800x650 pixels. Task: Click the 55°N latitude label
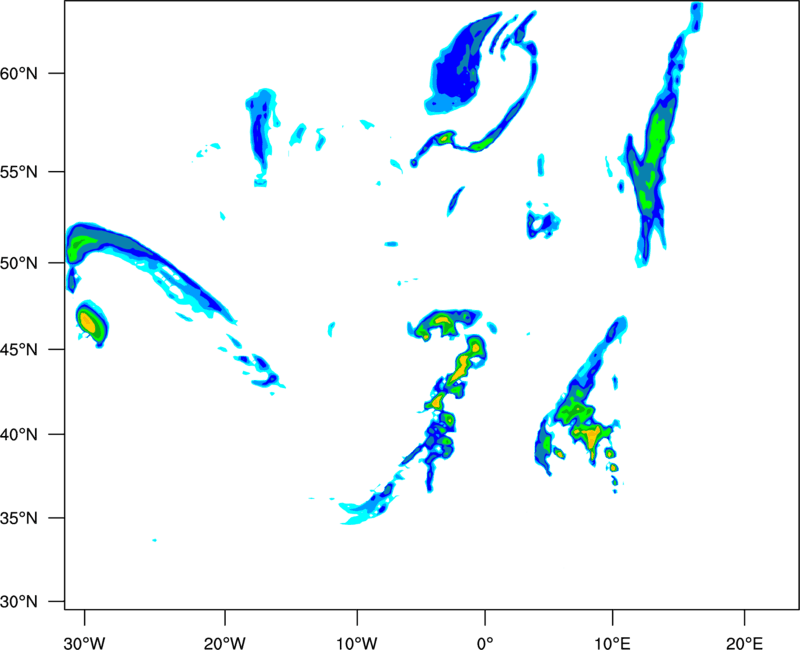(19, 172)
